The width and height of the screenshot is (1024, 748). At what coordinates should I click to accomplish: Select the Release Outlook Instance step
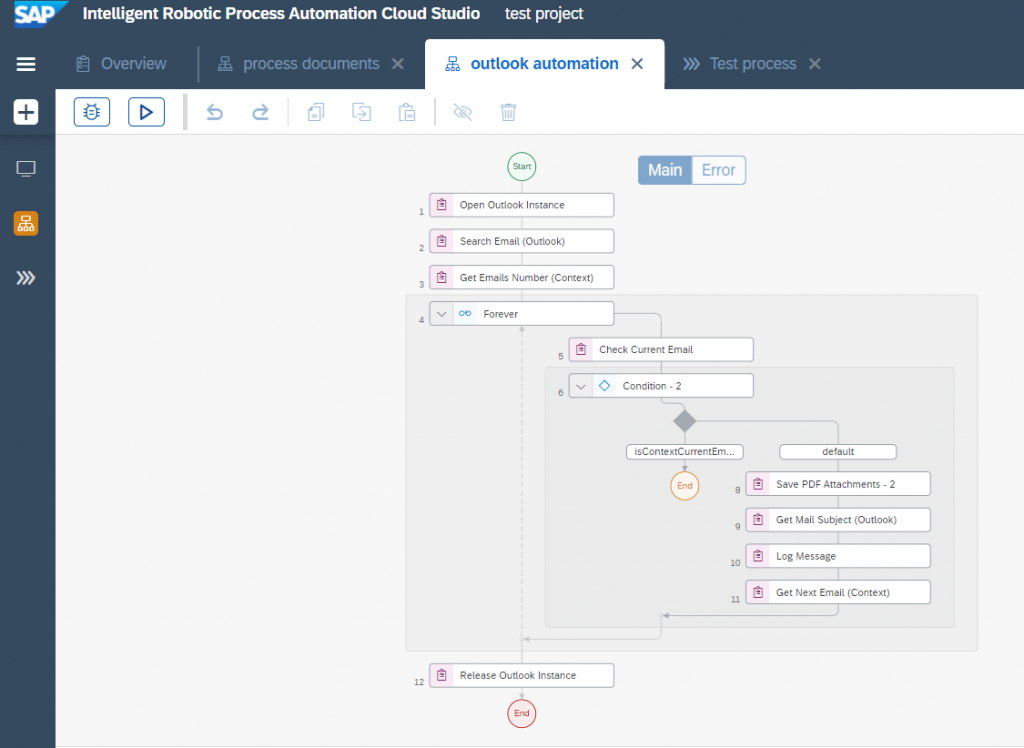(522, 675)
